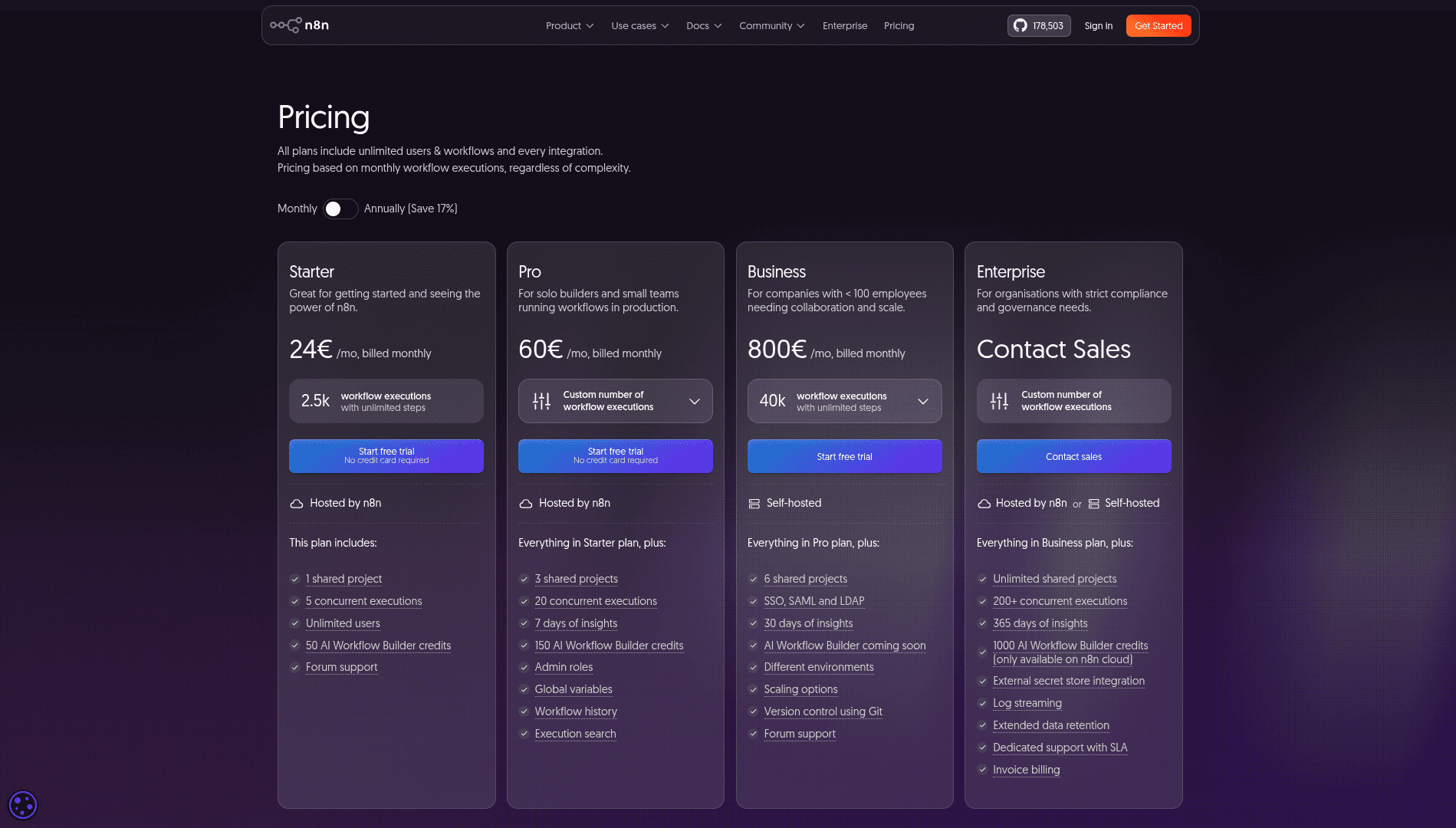This screenshot has width=1456, height=828.
Task: Select the Annually (Save 17%) billing label
Action: click(x=410, y=209)
